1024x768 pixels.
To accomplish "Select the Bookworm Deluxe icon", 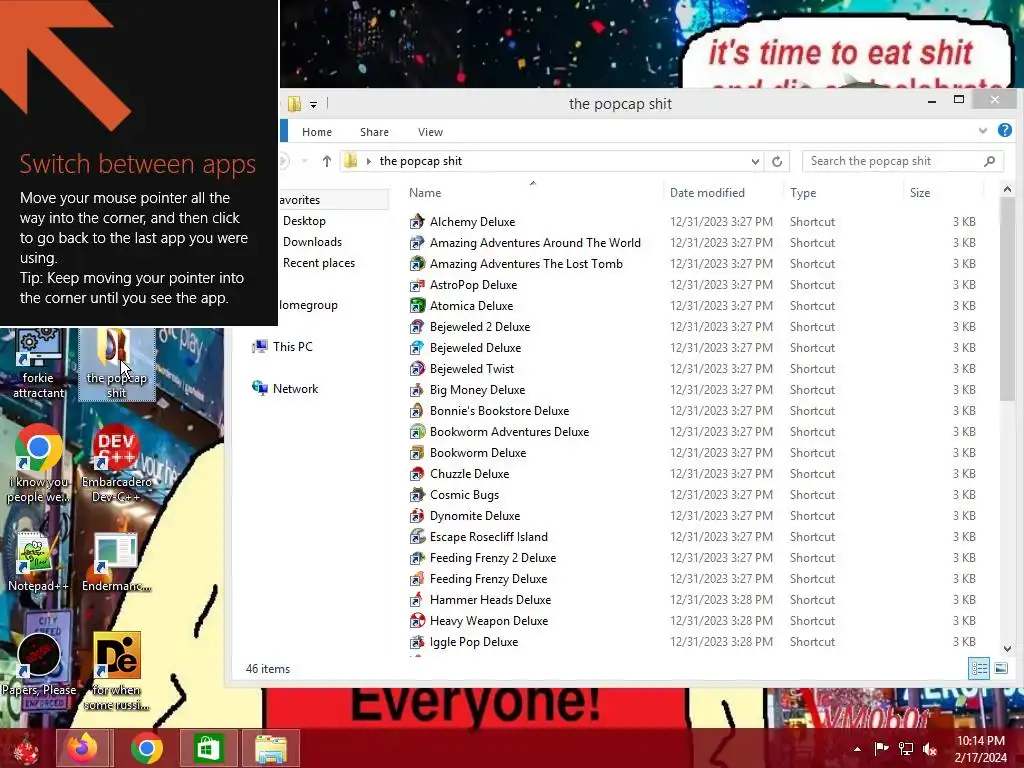I will [417, 453].
